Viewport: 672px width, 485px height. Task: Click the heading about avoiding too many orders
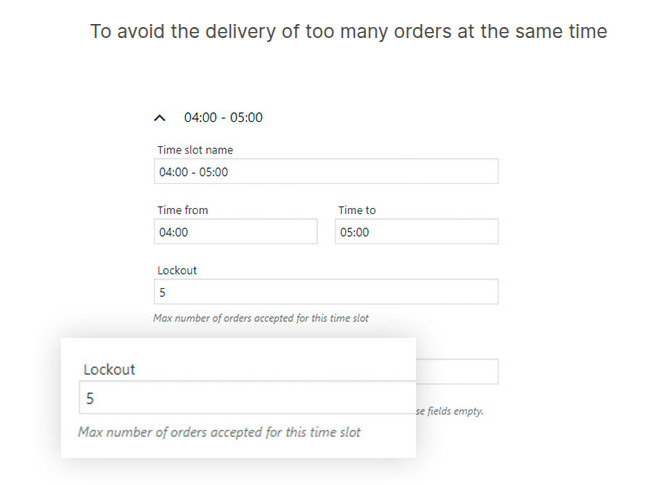click(348, 31)
